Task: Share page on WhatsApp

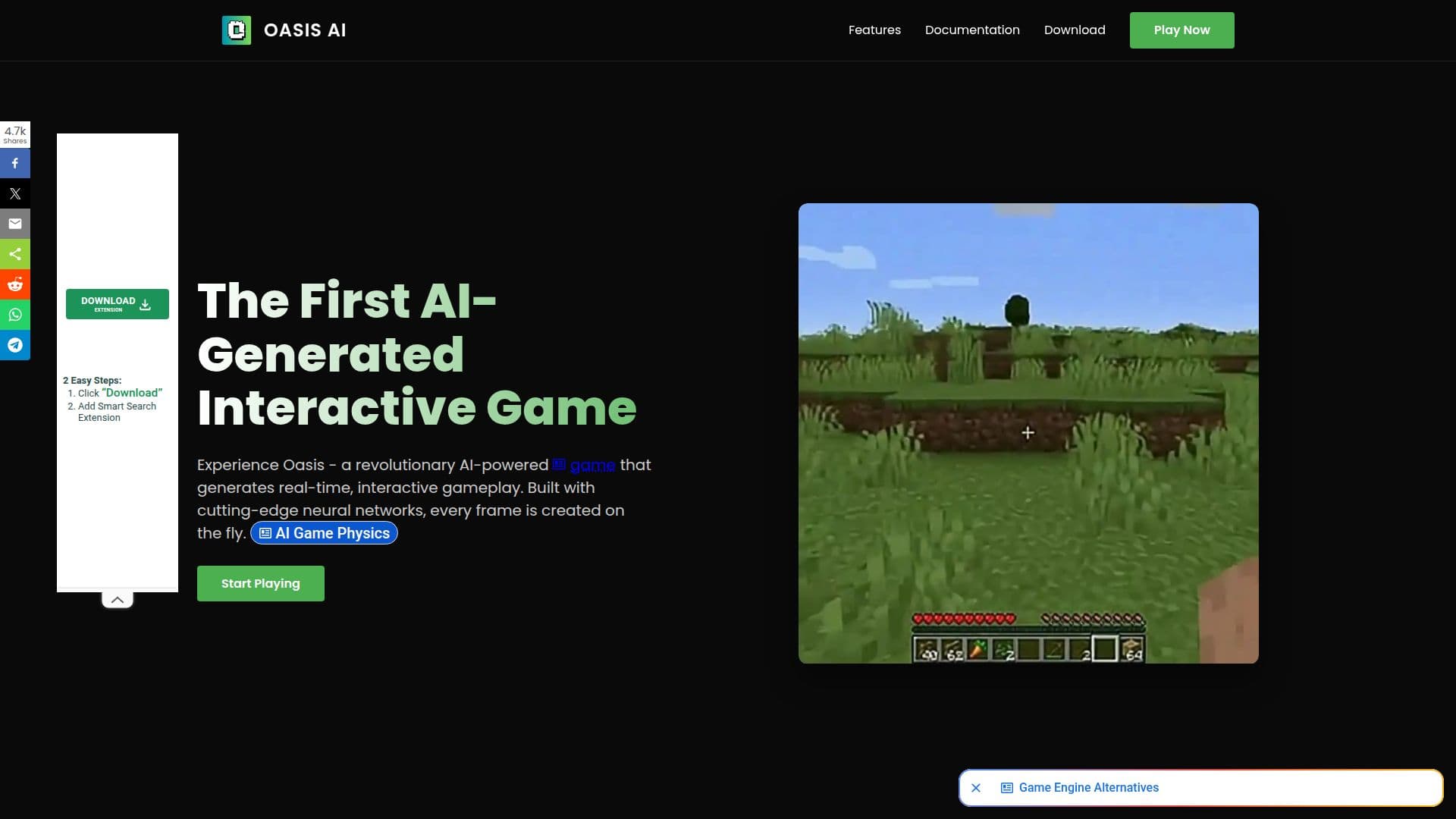Action: 15,315
